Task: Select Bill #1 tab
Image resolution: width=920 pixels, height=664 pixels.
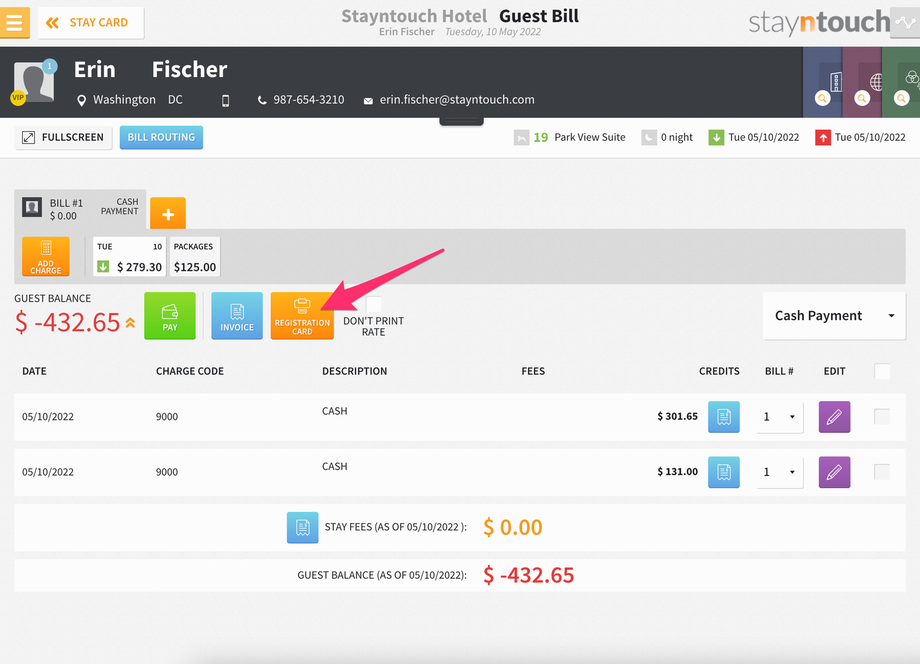Action: [80, 209]
